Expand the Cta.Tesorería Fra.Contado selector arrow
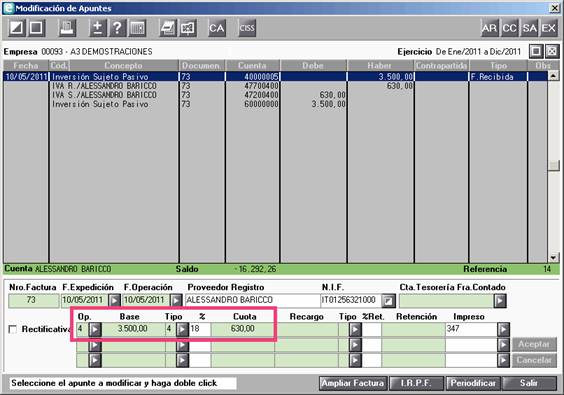Viewport: 564px width, 395px height. click(x=500, y=301)
